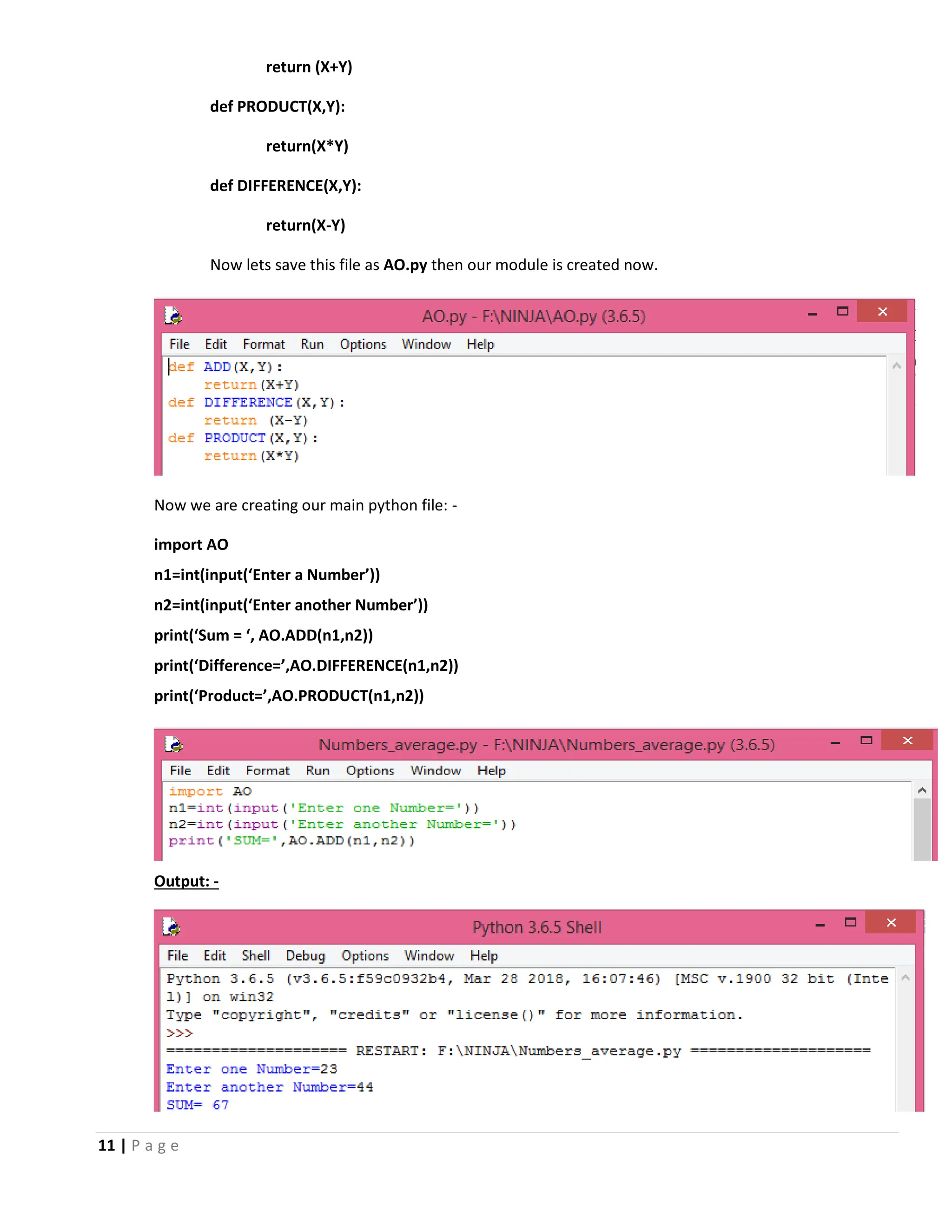
Task: Click IDLE icon in Numbers_average.py title bar
Action: pyautogui.click(x=174, y=744)
